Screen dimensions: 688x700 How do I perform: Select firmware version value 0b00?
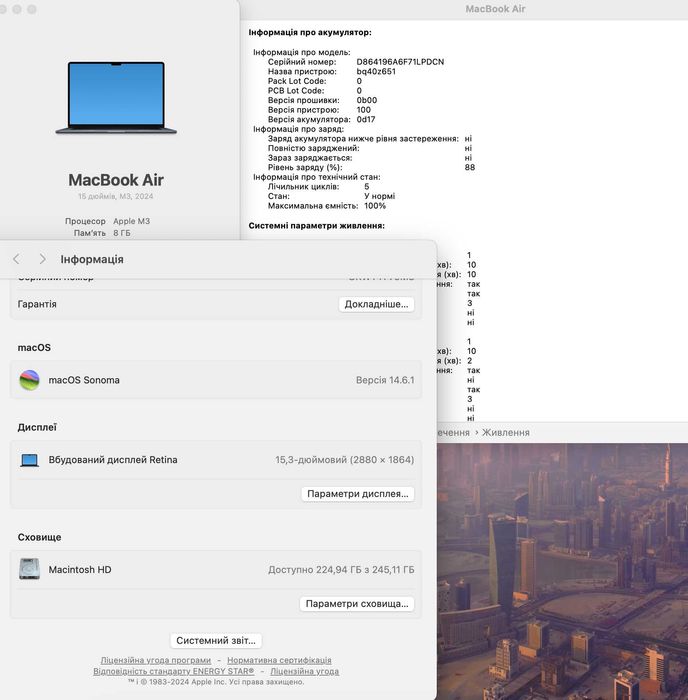point(367,100)
